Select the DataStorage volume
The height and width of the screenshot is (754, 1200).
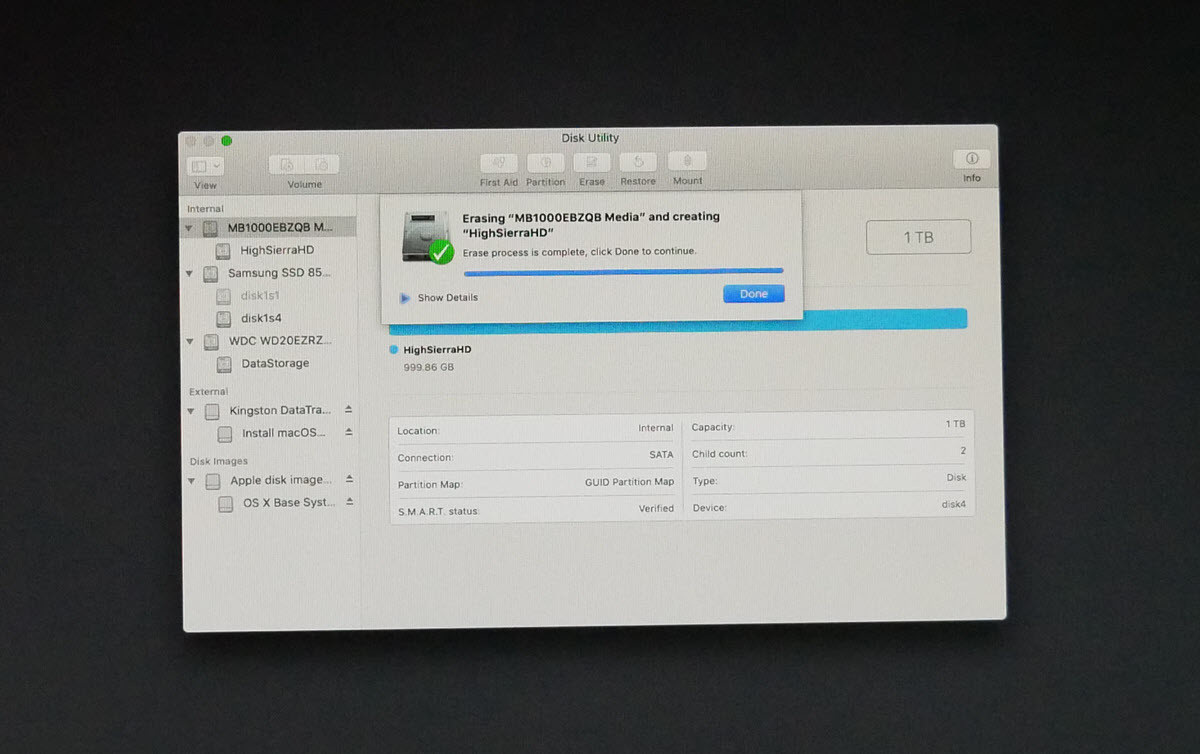[x=275, y=364]
